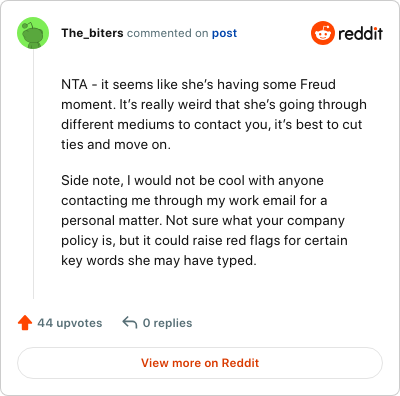Viewport: 400px width, 396px height.
Task: Click the comment line starting with "NTA"
Action: coord(198,84)
